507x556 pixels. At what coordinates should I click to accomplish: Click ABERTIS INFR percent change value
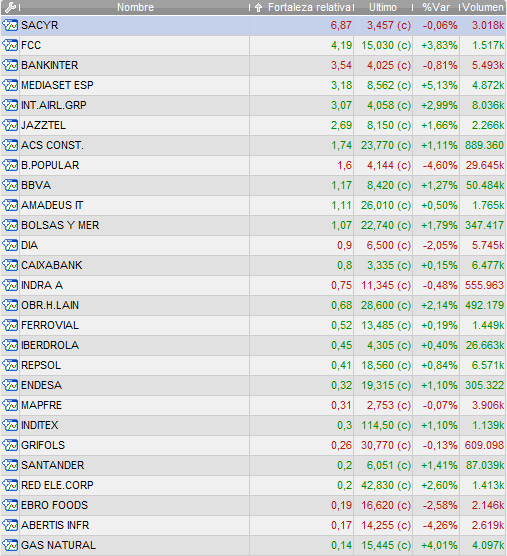click(440, 525)
